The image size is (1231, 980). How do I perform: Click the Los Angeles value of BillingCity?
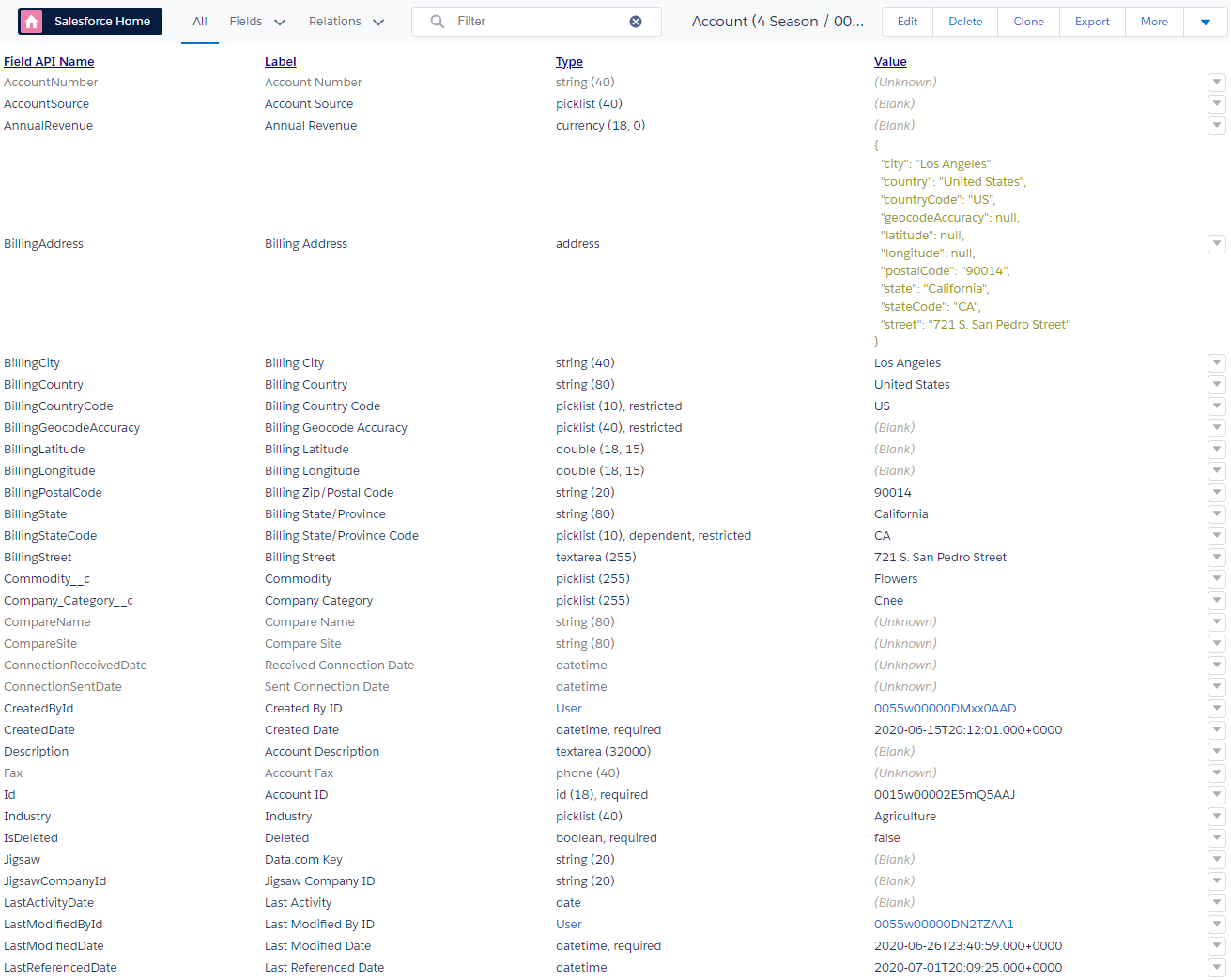pos(907,363)
